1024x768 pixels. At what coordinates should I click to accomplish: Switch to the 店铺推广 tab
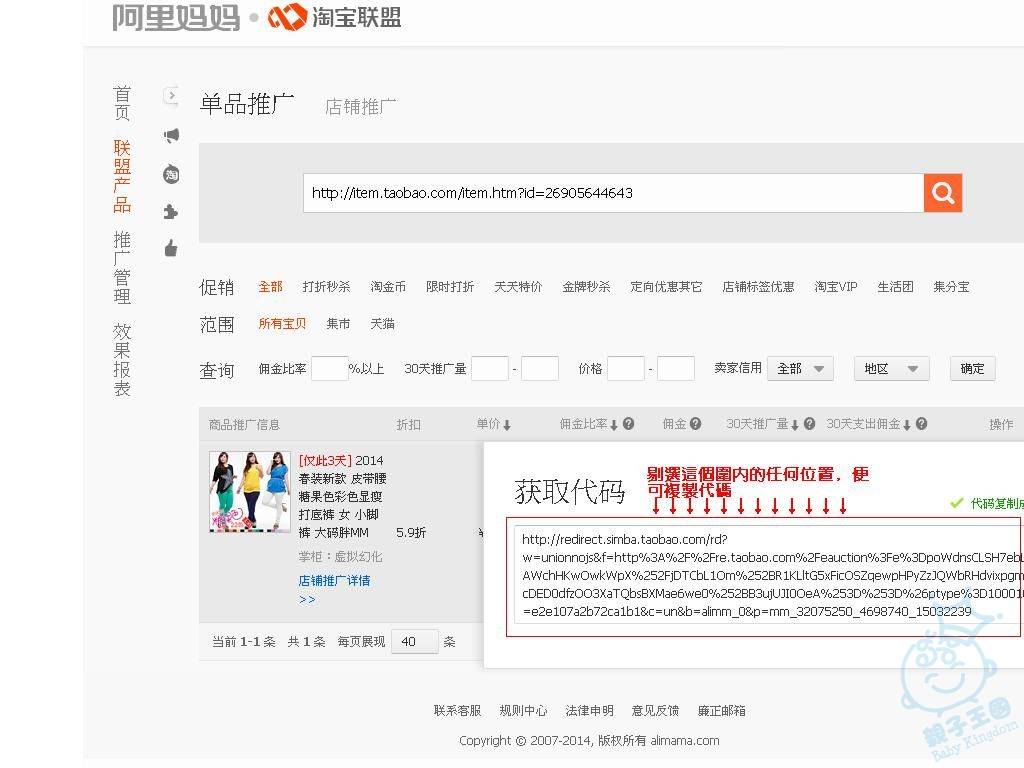click(x=360, y=106)
